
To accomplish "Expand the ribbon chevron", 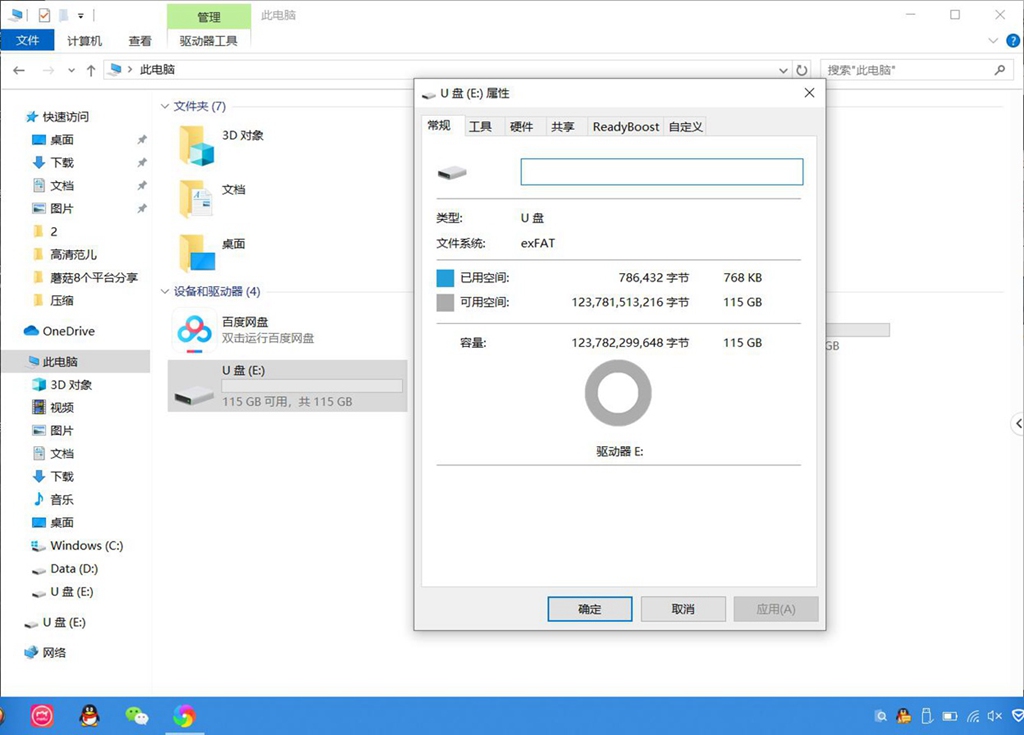I will pyautogui.click(x=993, y=41).
